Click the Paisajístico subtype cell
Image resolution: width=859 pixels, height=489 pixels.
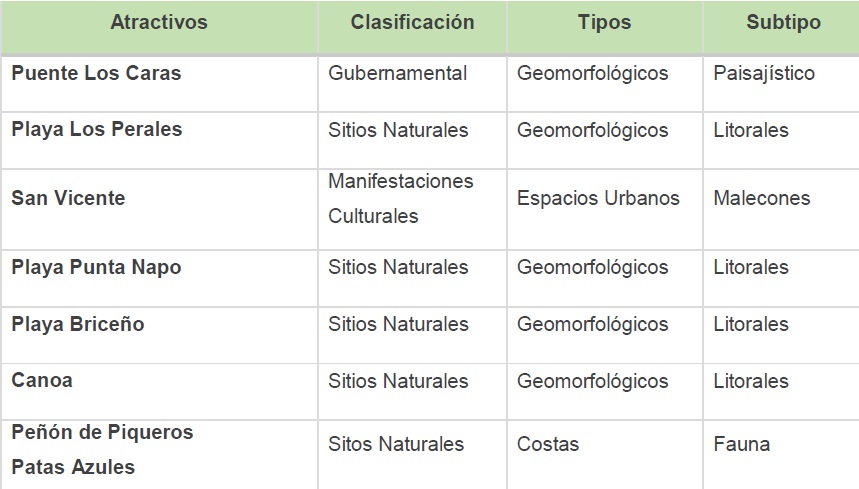tap(764, 73)
